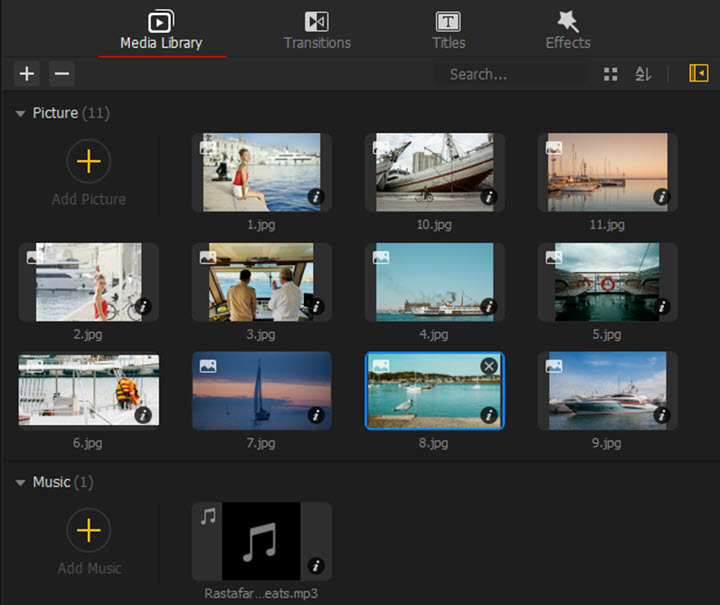
Task: Collapse the Picture section
Action: (21, 114)
